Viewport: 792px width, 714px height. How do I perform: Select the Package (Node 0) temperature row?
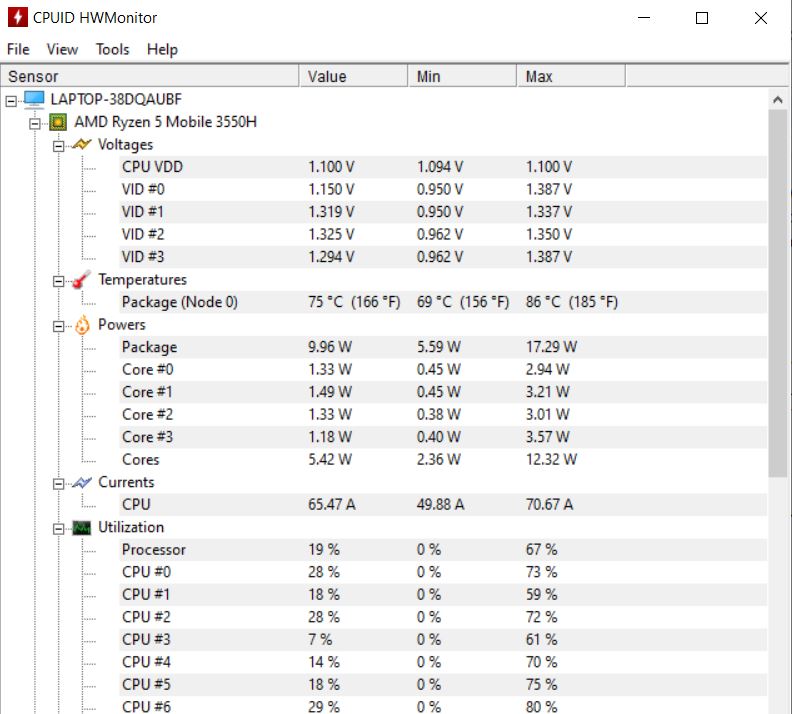(180, 302)
